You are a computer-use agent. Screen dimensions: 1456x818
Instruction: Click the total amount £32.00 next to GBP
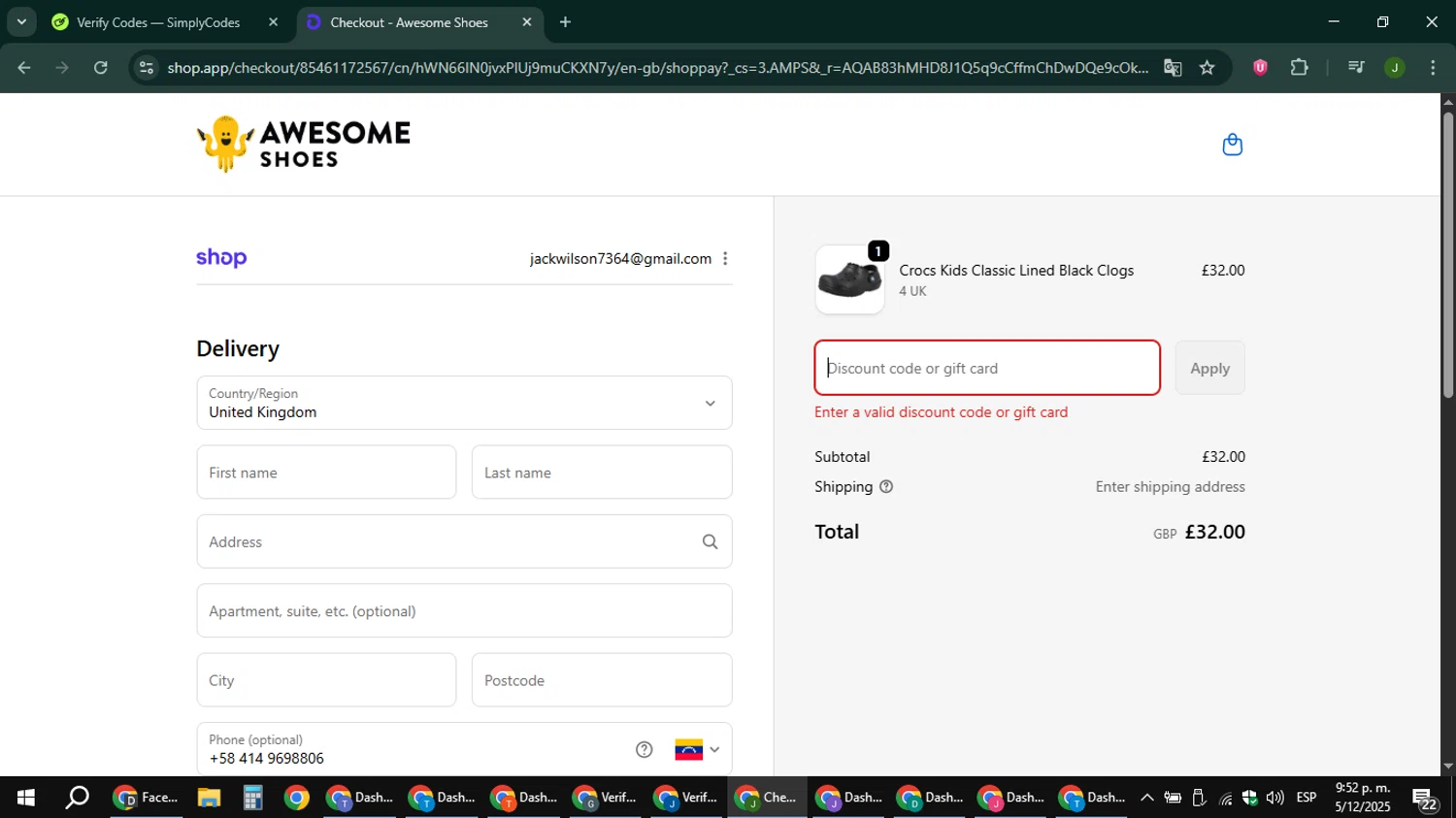[x=1214, y=532]
